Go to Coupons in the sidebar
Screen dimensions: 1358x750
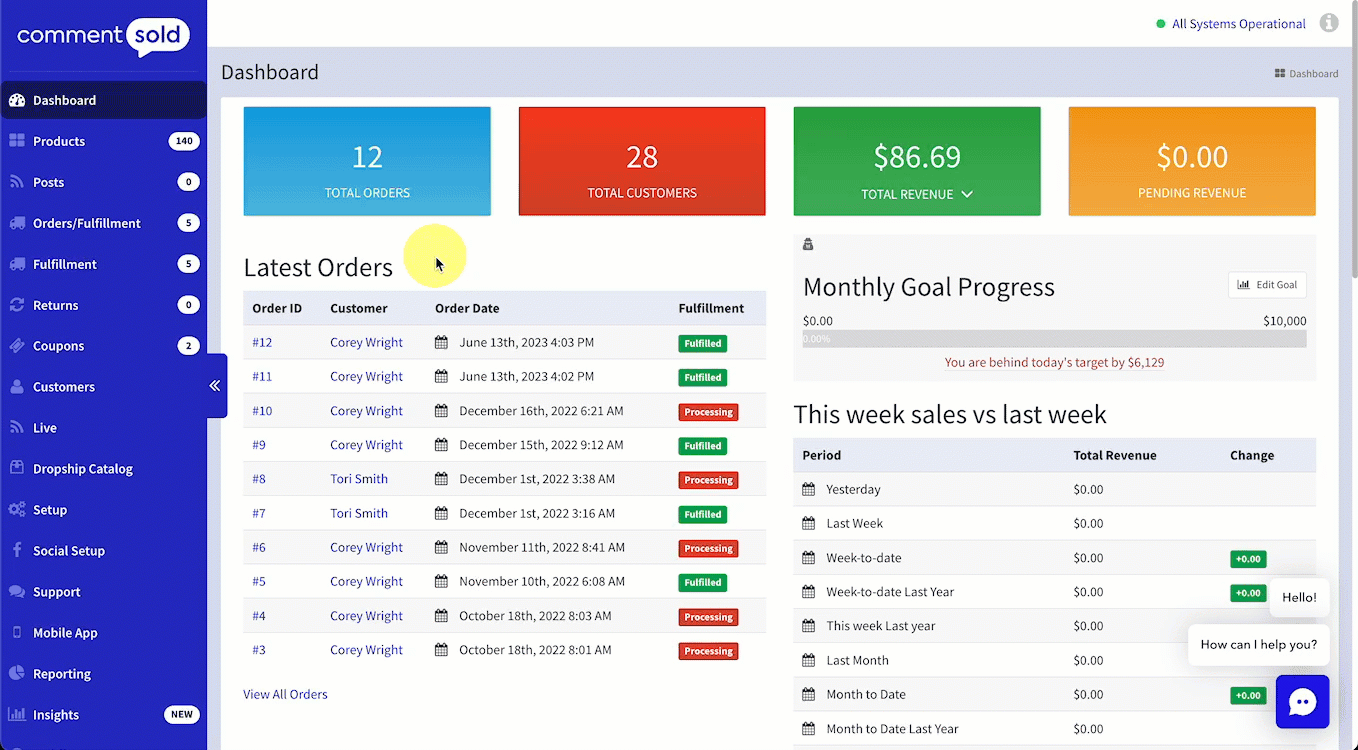coord(59,346)
